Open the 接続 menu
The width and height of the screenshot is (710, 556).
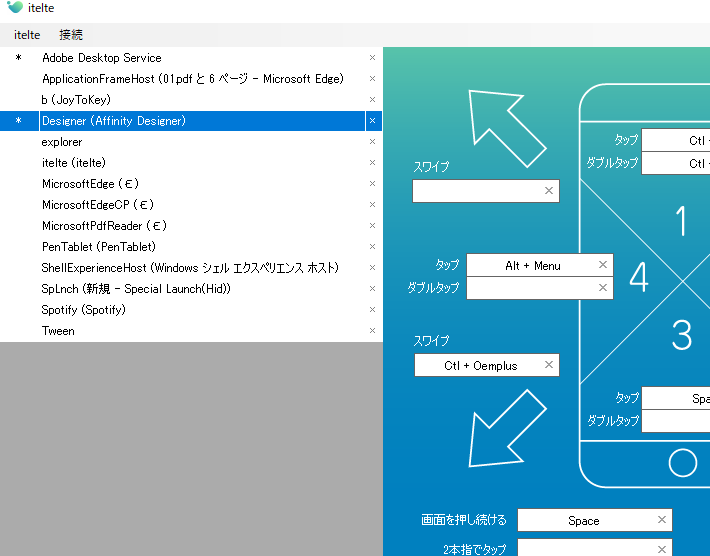(x=71, y=35)
